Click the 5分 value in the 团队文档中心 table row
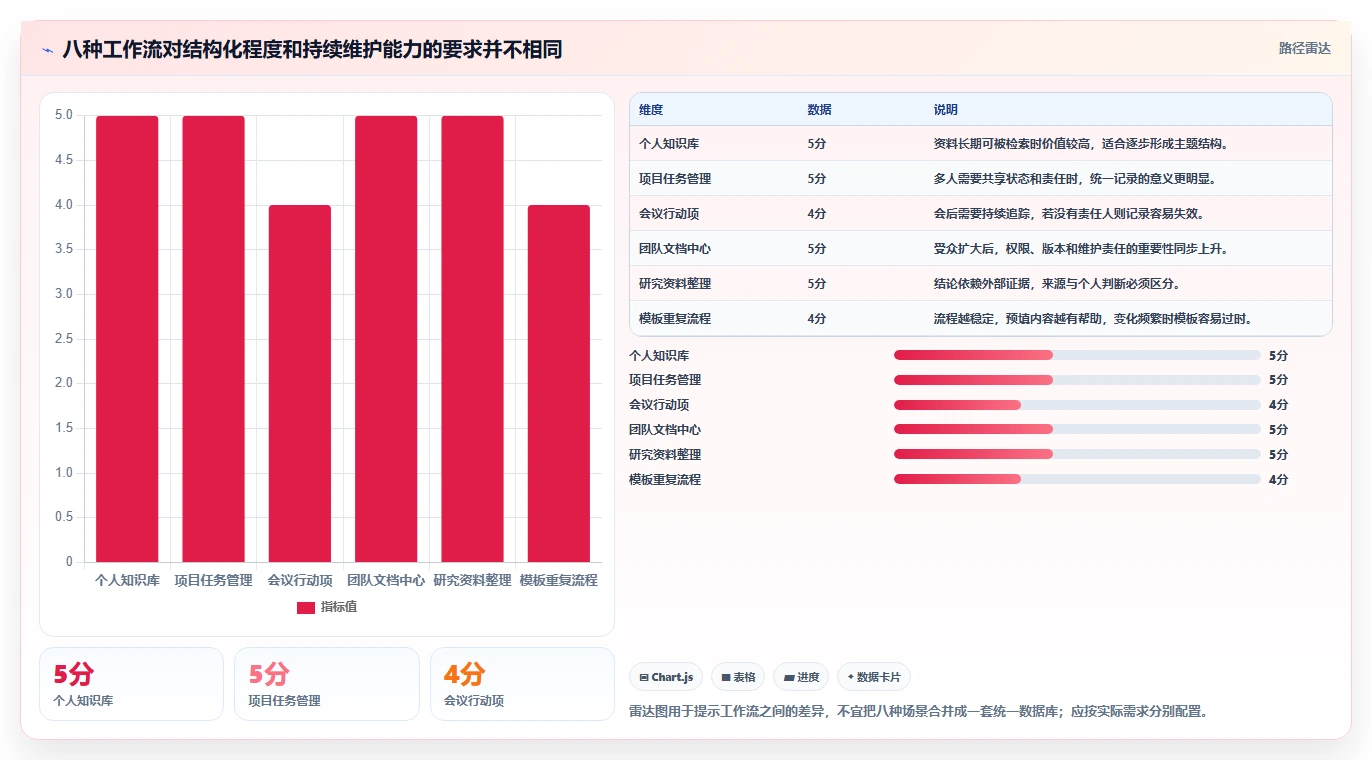Image resolution: width=1372 pixels, height=760 pixels. (817, 249)
